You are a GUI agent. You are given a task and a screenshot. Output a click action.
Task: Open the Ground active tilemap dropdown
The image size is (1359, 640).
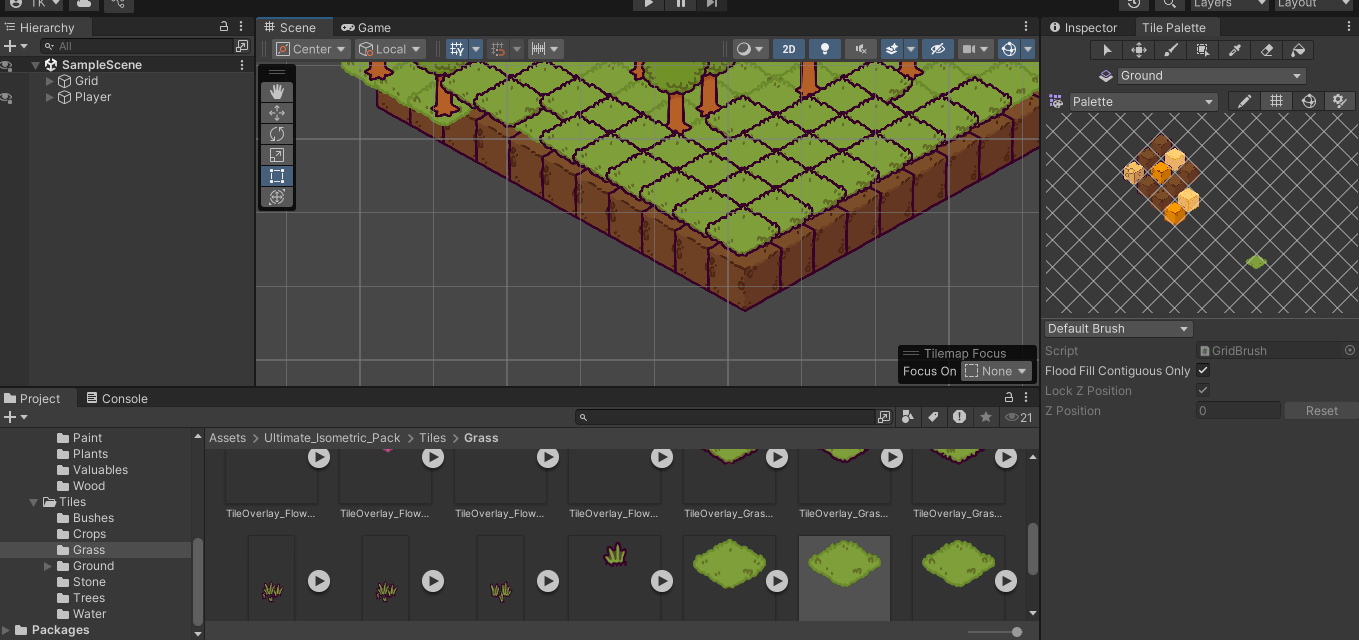(1211, 76)
